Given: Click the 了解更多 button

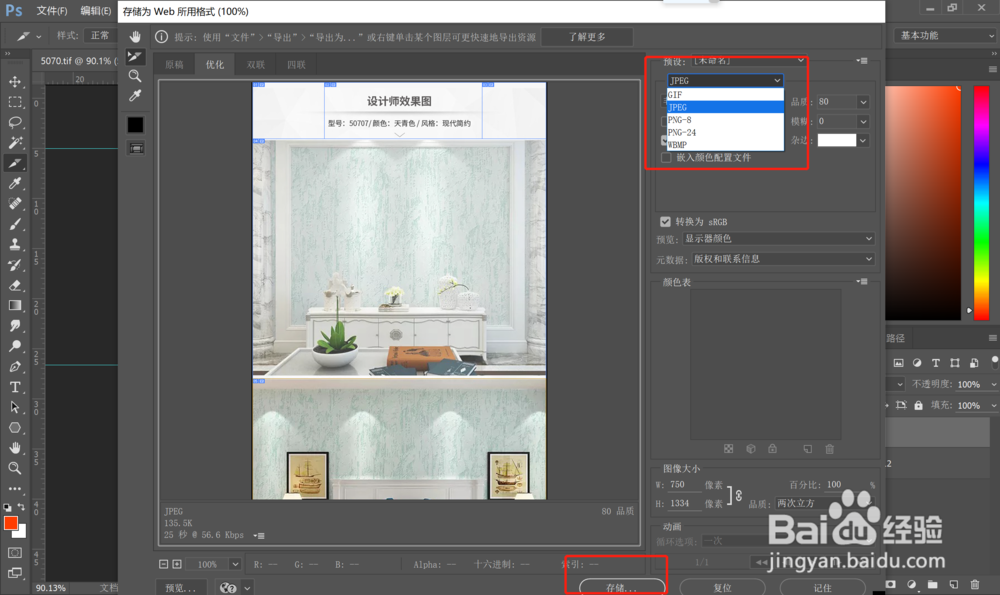Looking at the screenshot, I should 587,37.
